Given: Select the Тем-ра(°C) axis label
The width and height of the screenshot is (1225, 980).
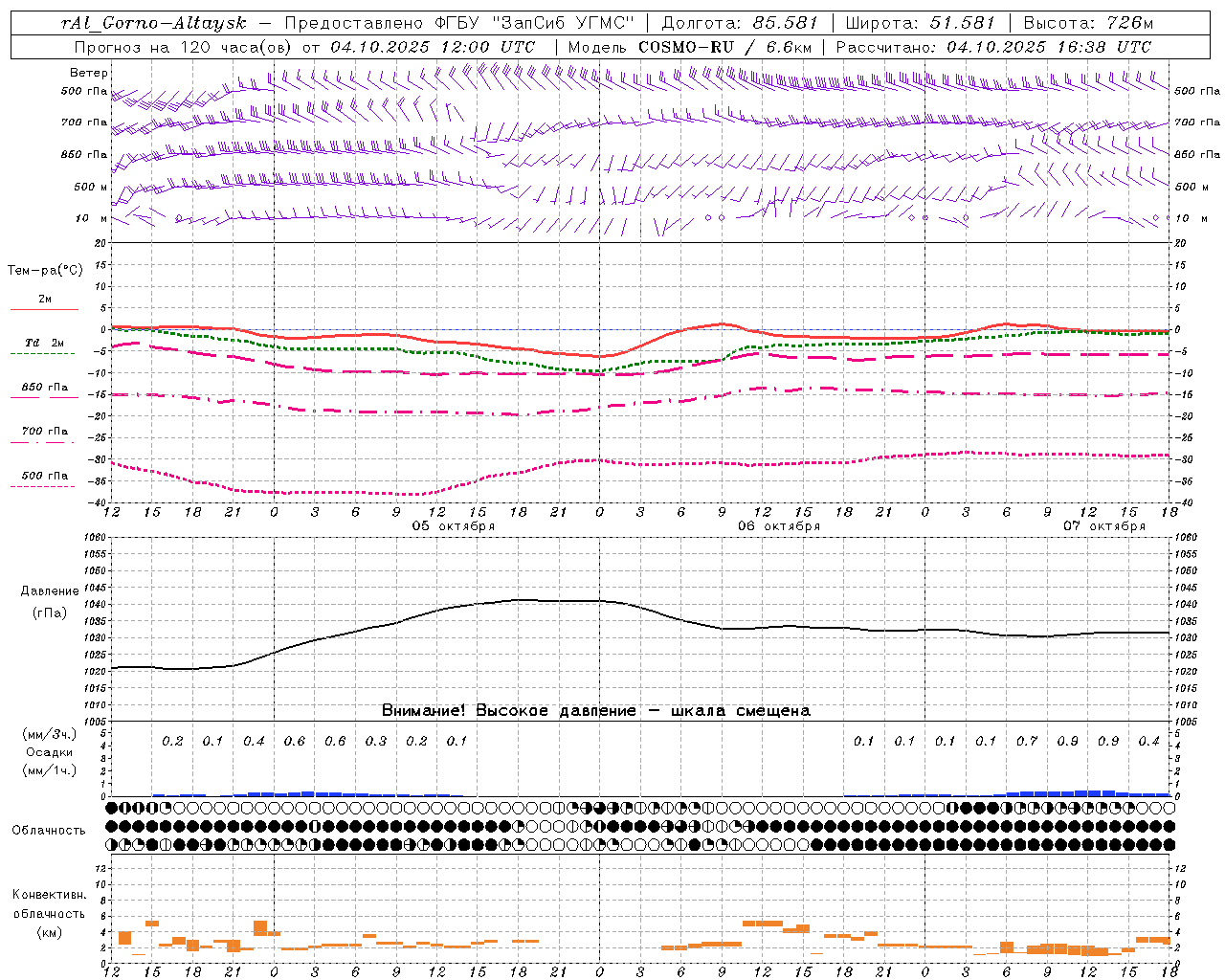Looking at the screenshot, I should point(45,271).
